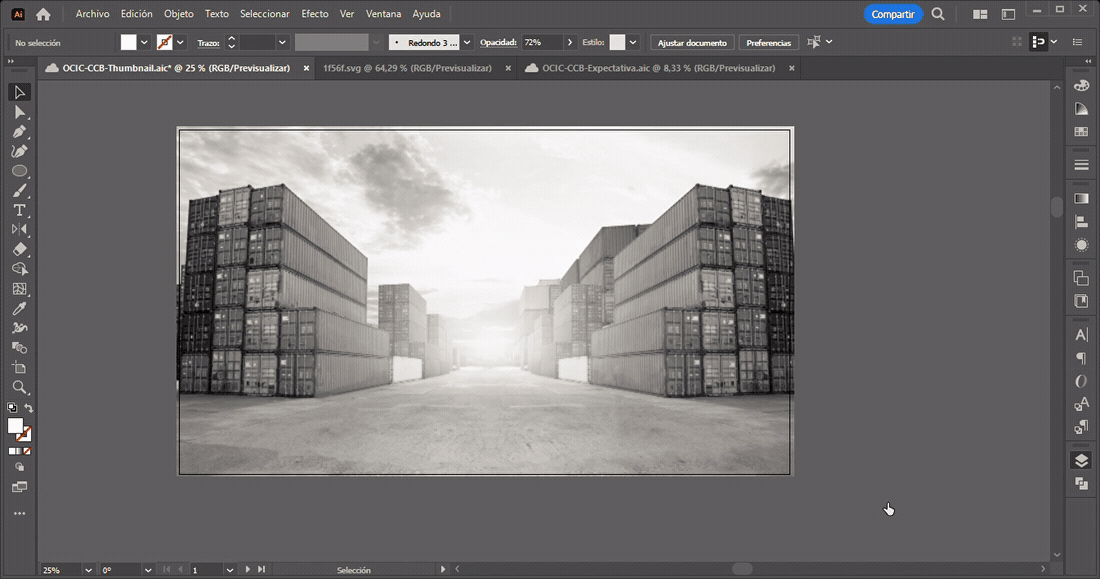Image resolution: width=1100 pixels, height=579 pixels.
Task: Open the Color panel palette icon
Action: [x=1081, y=86]
